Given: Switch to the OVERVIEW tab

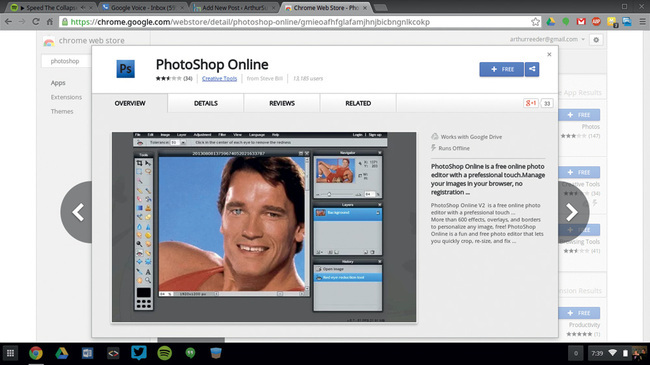Looking at the screenshot, I should [130, 103].
